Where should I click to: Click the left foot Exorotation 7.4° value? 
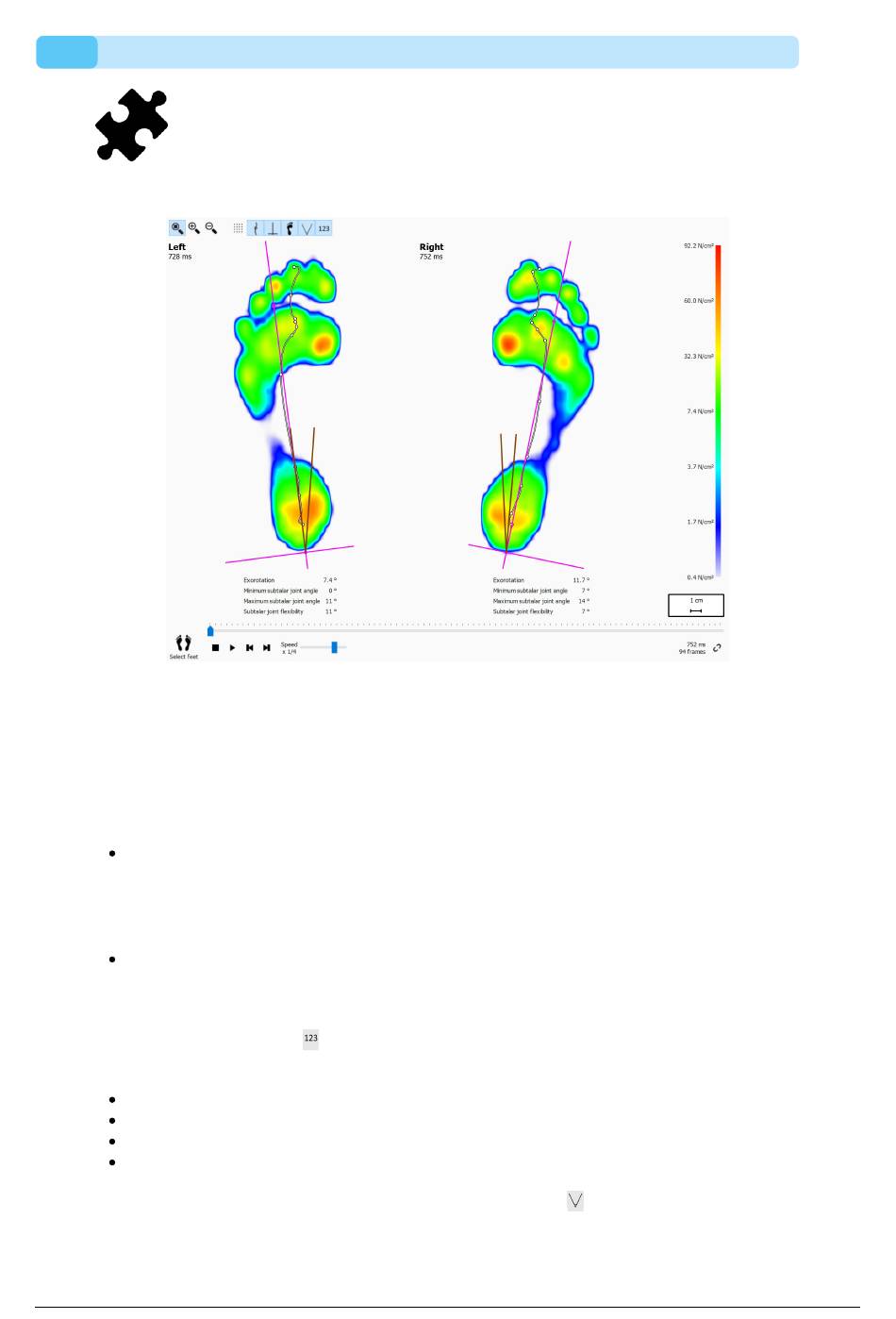coord(330,580)
